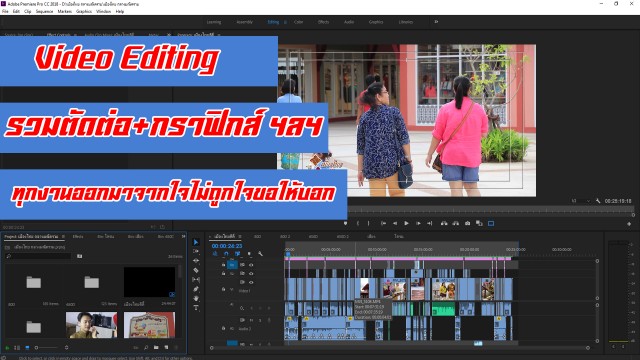Step forward one frame

418,223
